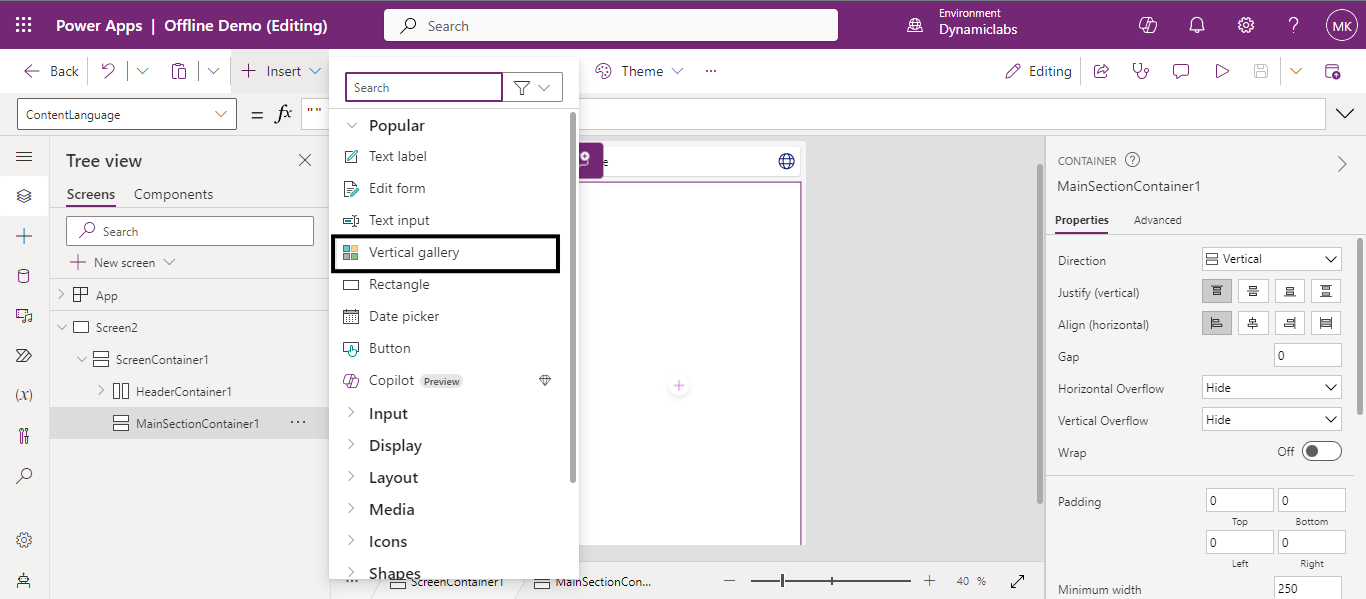Switch to the Advanced tab
Viewport: 1366px width, 599px height.
click(x=1157, y=220)
